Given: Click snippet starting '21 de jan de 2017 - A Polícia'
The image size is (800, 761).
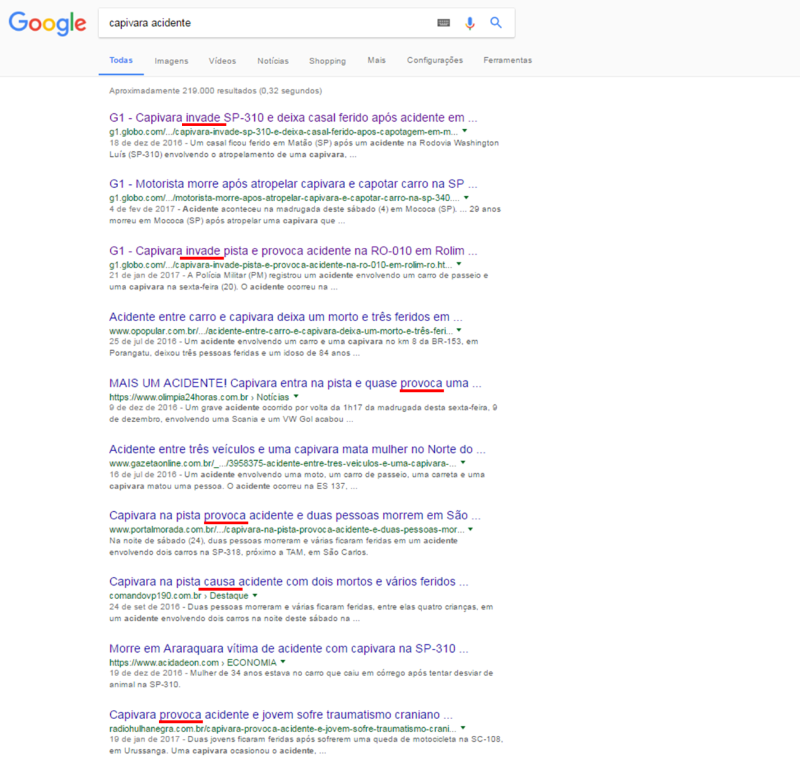Looking at the screenshot, I should coord(298,281).
